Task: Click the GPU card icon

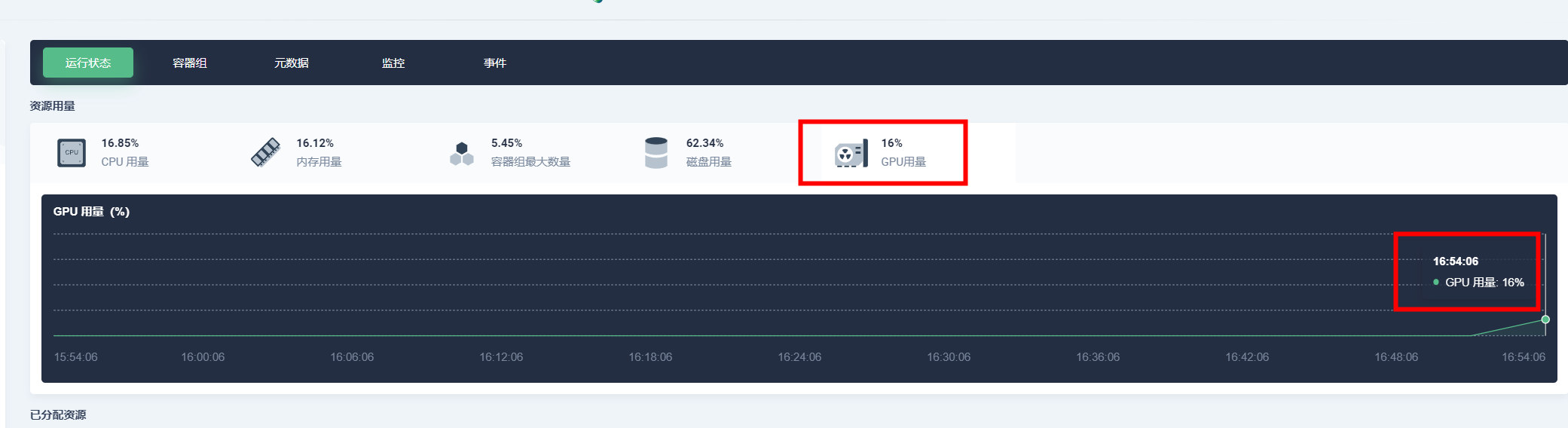Action: (x=851, y=154)
